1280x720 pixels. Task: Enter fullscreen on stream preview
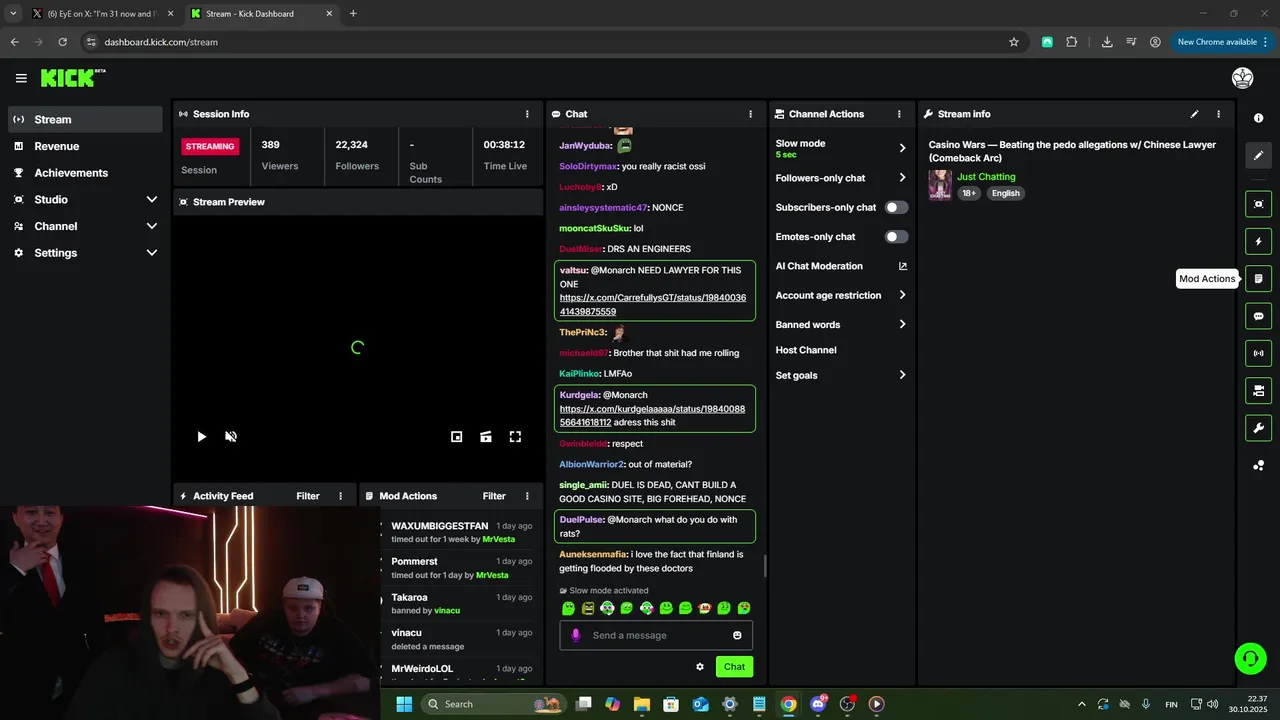pyautogui.click(x=515, y=436)
